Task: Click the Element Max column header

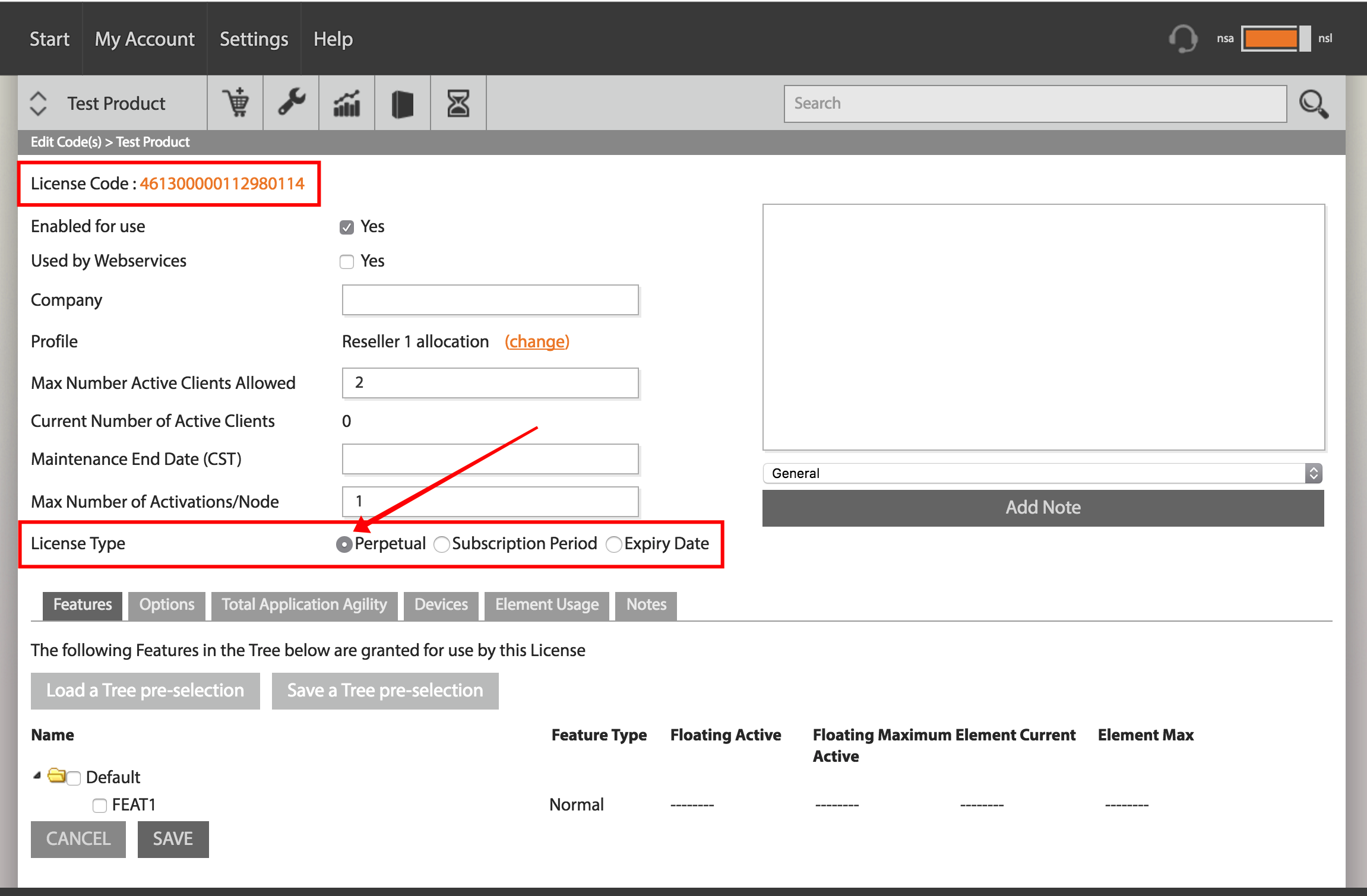Action: pyautogui.click(x=1146, y=735)
